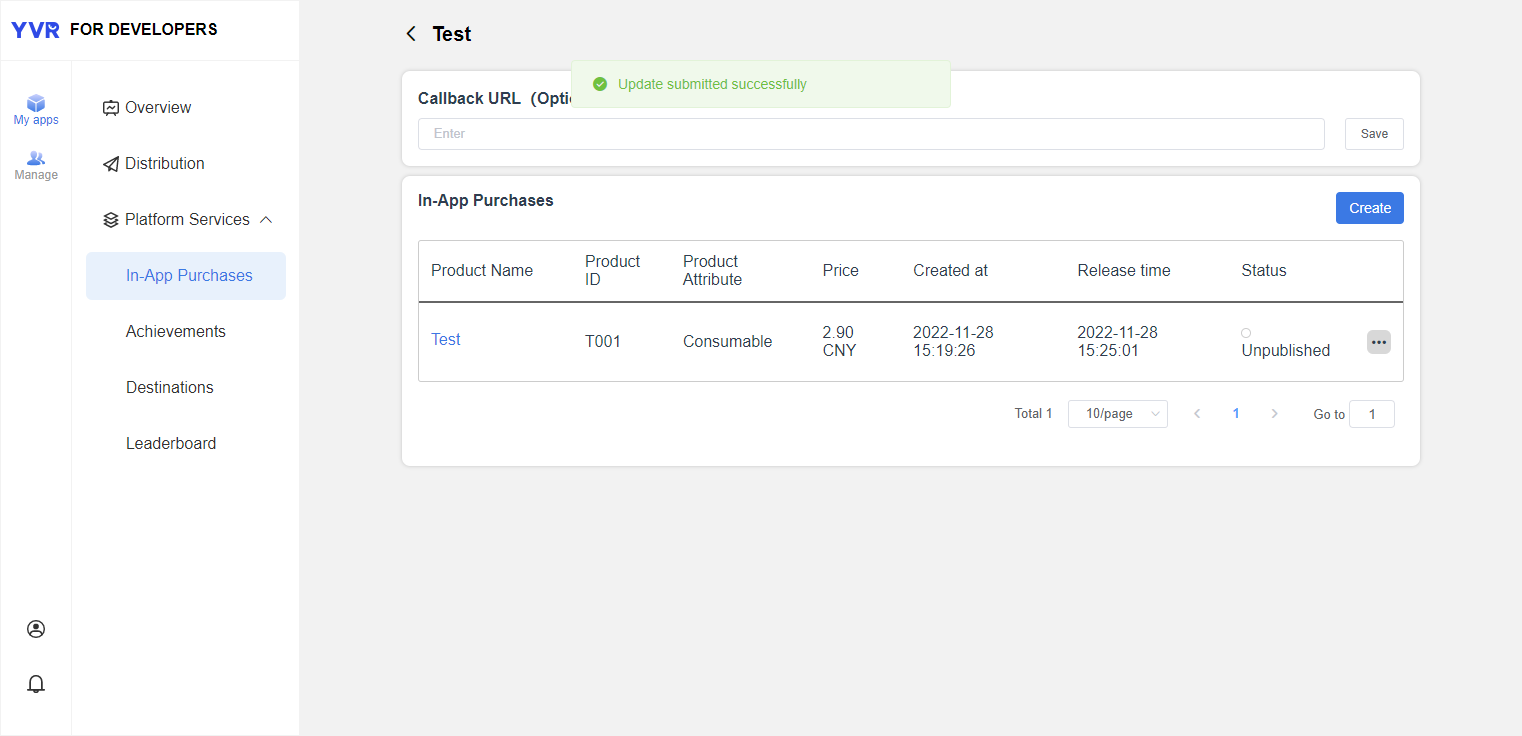Click the Overview chart icon
The image size is (1522, 736).
pos(111,108)
